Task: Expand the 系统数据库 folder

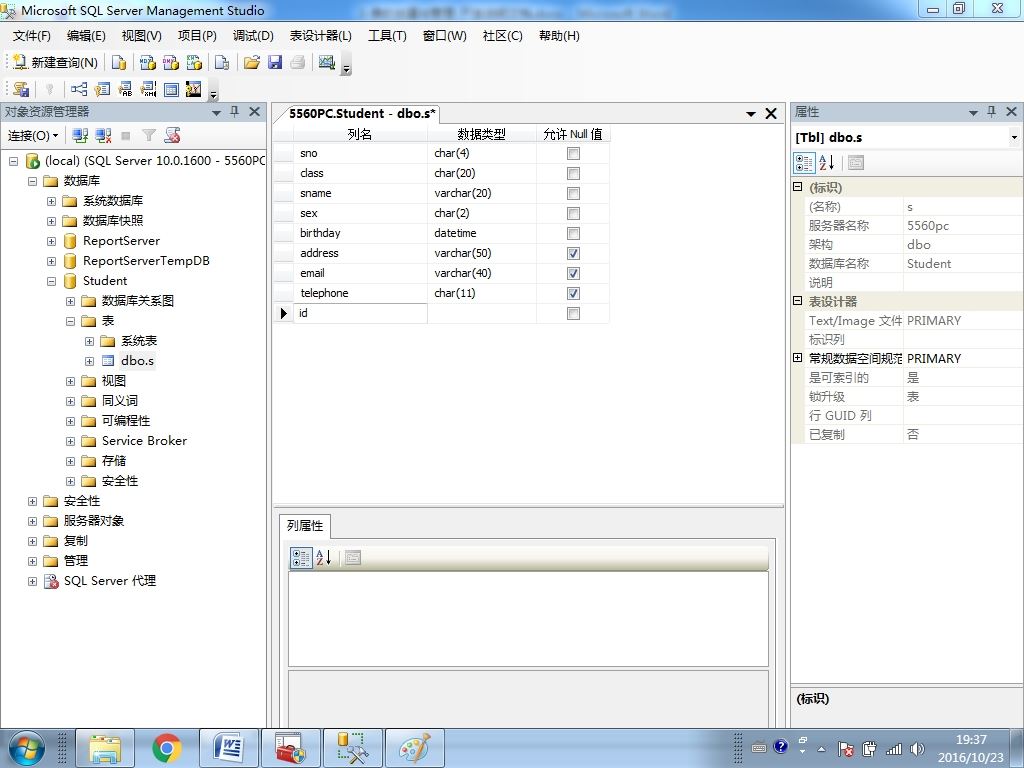Action: click(51, 202)
